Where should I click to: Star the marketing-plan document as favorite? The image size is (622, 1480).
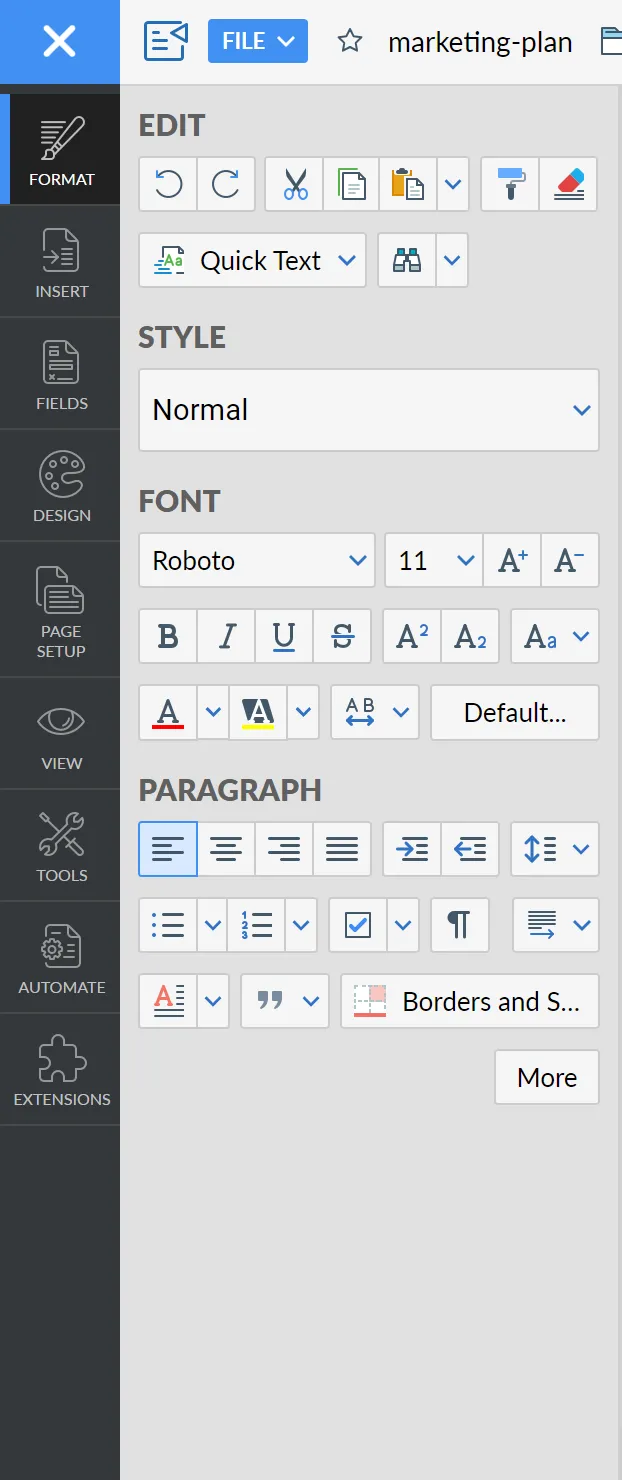(349, 42)
